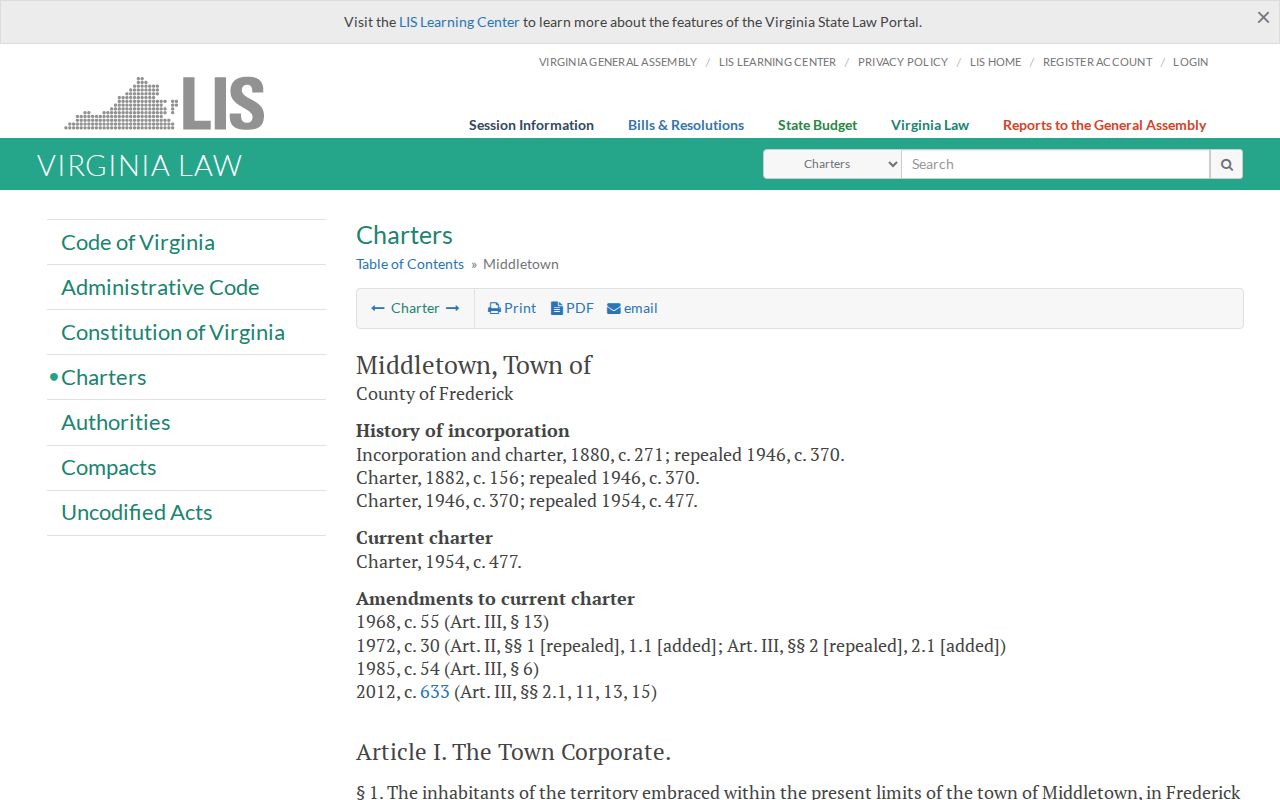This screenshot has height=800, width=1280.
Task: Open the LIS logo homepage
Action: [x=164, y=103]
